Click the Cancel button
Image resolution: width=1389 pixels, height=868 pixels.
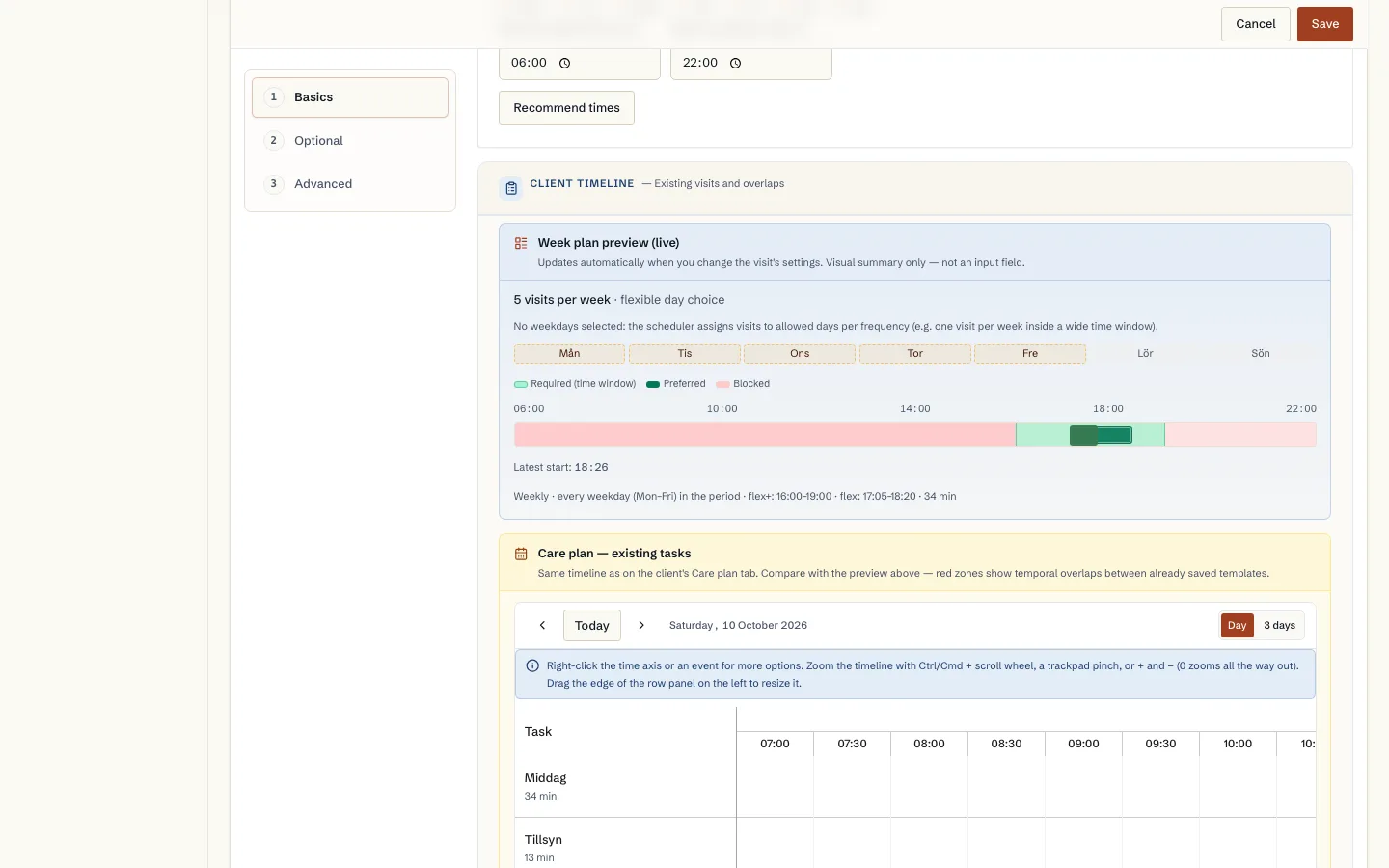(1256, 24)
